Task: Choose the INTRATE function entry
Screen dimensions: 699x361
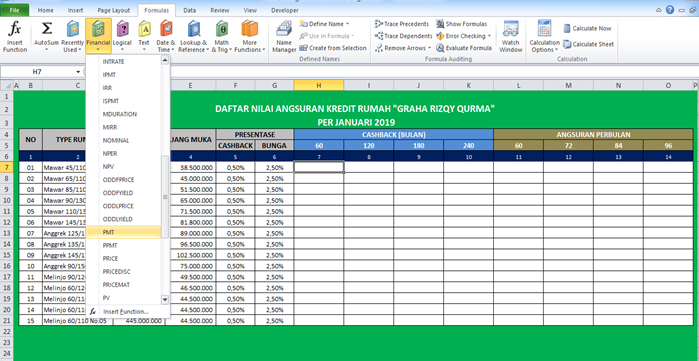Action: click(123, 62)
